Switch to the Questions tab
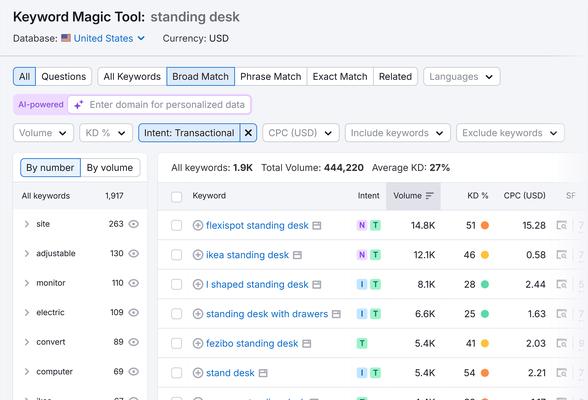Image resolution: width=588 pixels, height=400 pixels. [64, 77]
